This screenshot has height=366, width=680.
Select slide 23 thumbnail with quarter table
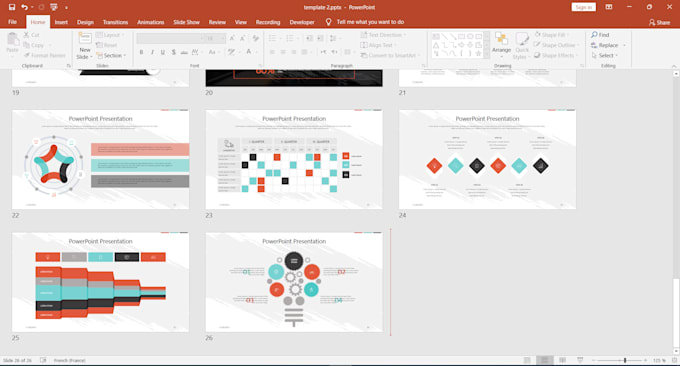pos(294,159)
